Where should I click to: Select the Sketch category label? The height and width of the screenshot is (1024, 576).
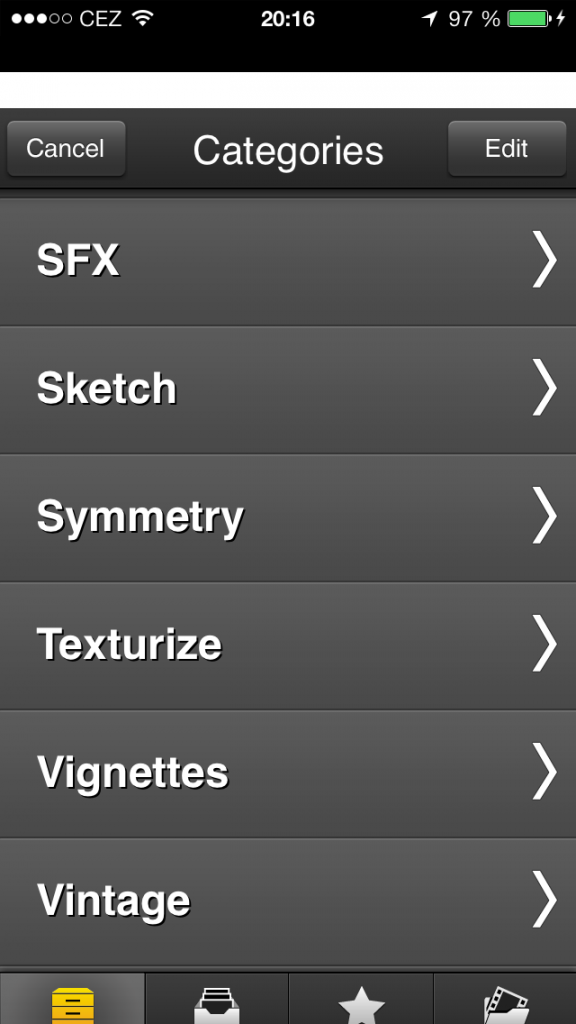tap(106, 389)
